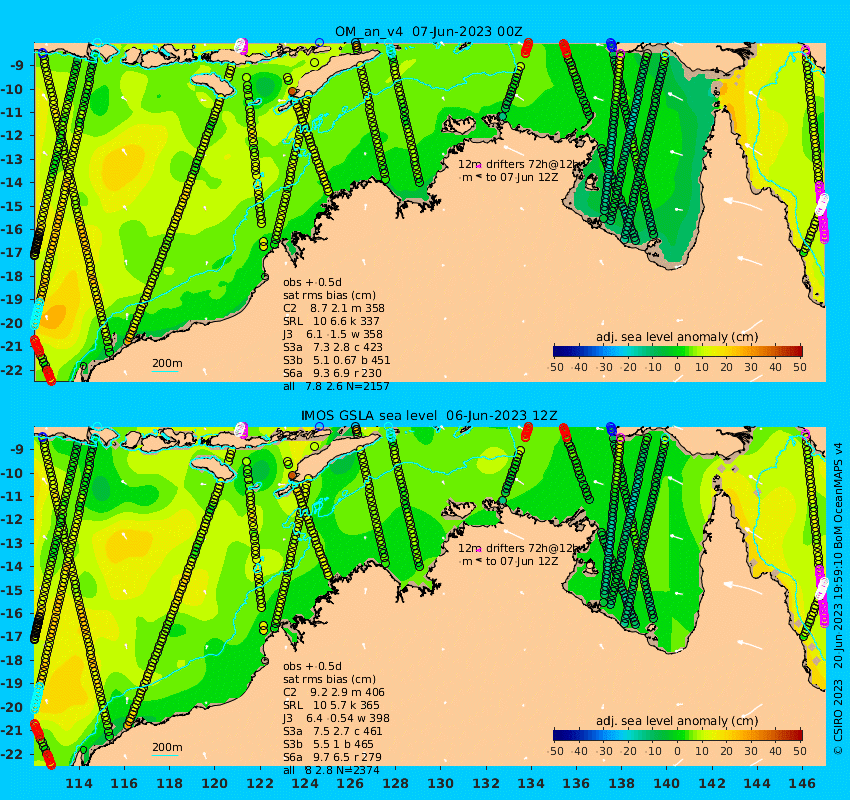This screenshot has width=850, height=800.
Task: Click 'obs + 0.5d' in the top map
Action: [312, 282]
